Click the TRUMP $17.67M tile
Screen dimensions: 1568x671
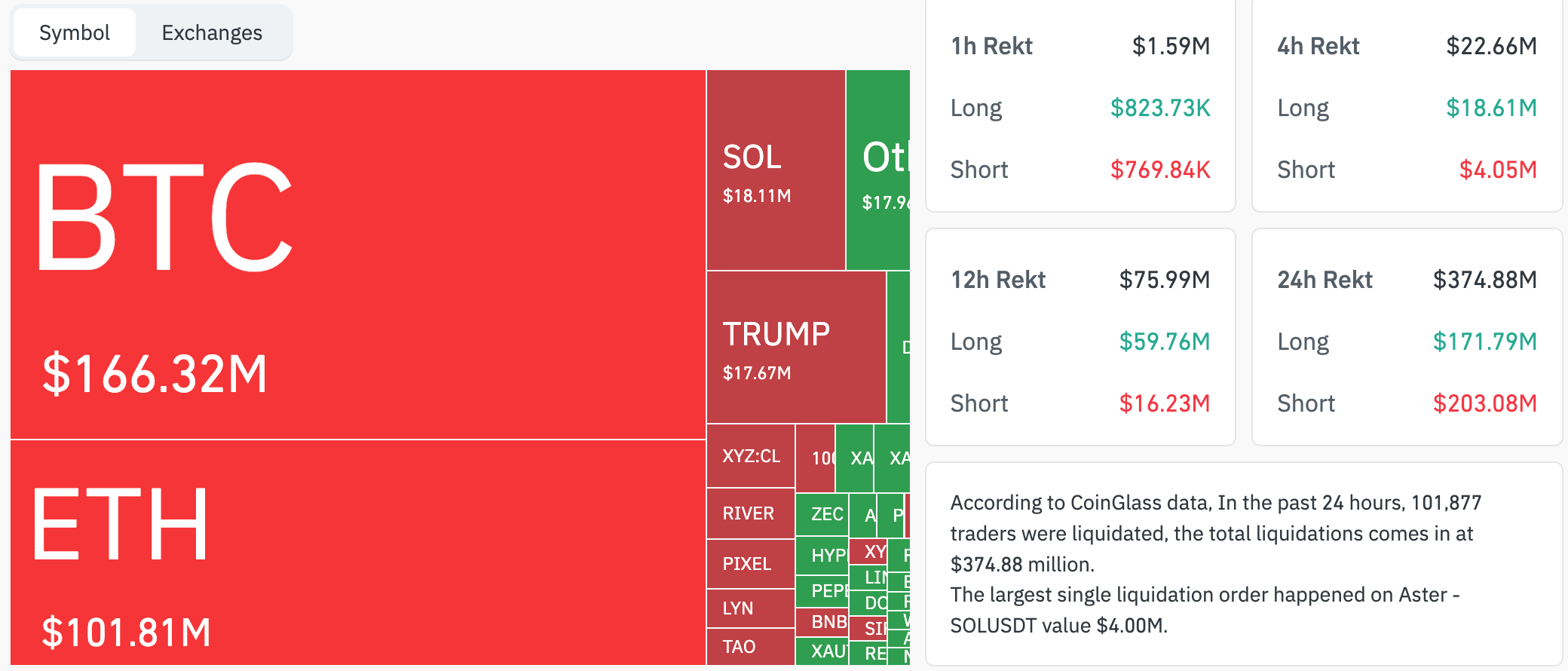pyautogui.click(x=795, y=348)
